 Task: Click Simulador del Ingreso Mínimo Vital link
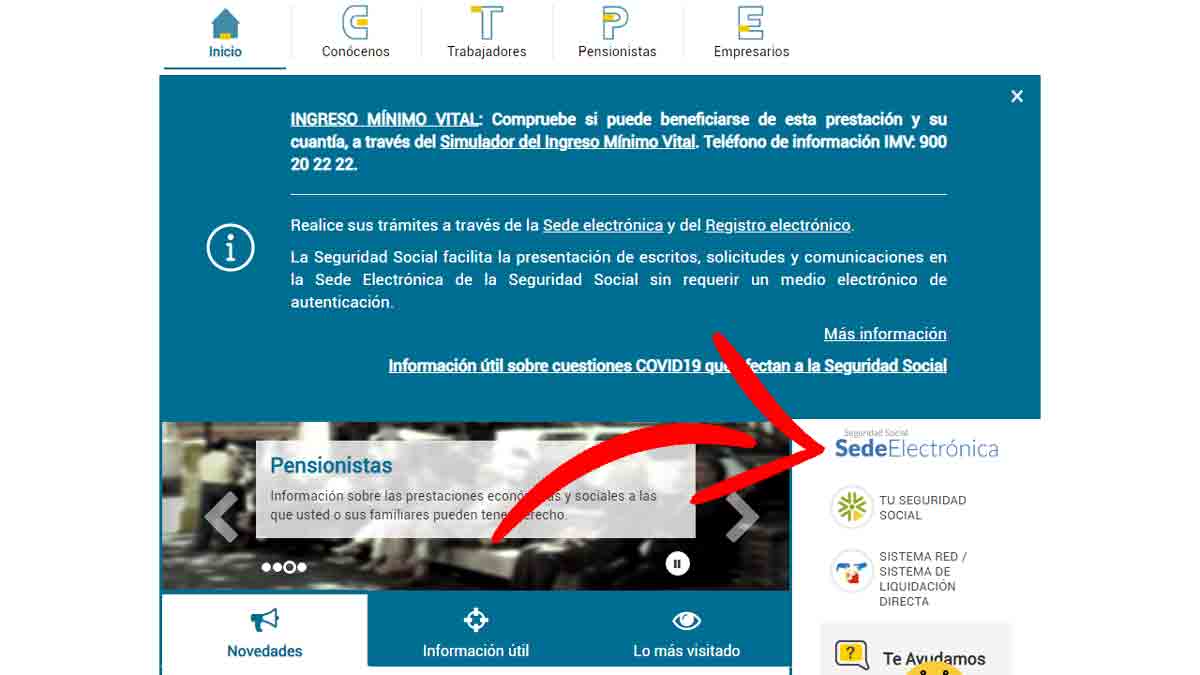567,142
